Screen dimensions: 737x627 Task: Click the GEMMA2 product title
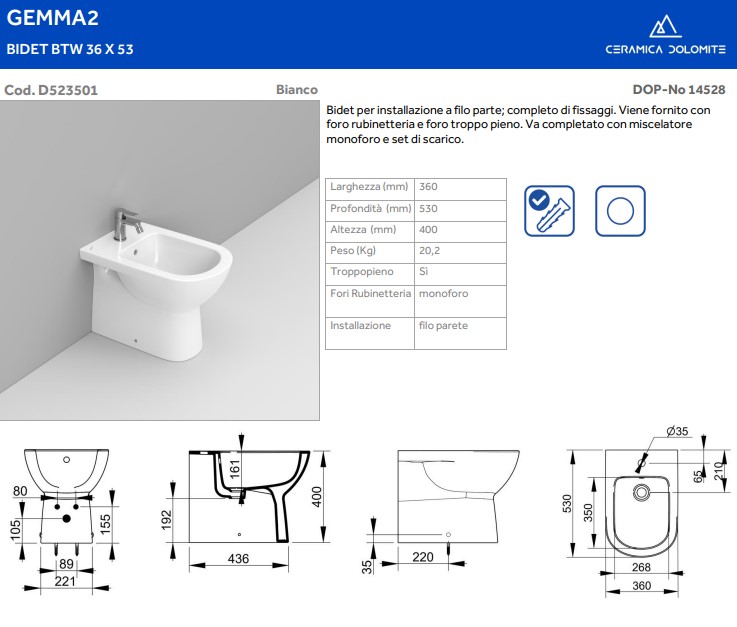tap(52, 18)
